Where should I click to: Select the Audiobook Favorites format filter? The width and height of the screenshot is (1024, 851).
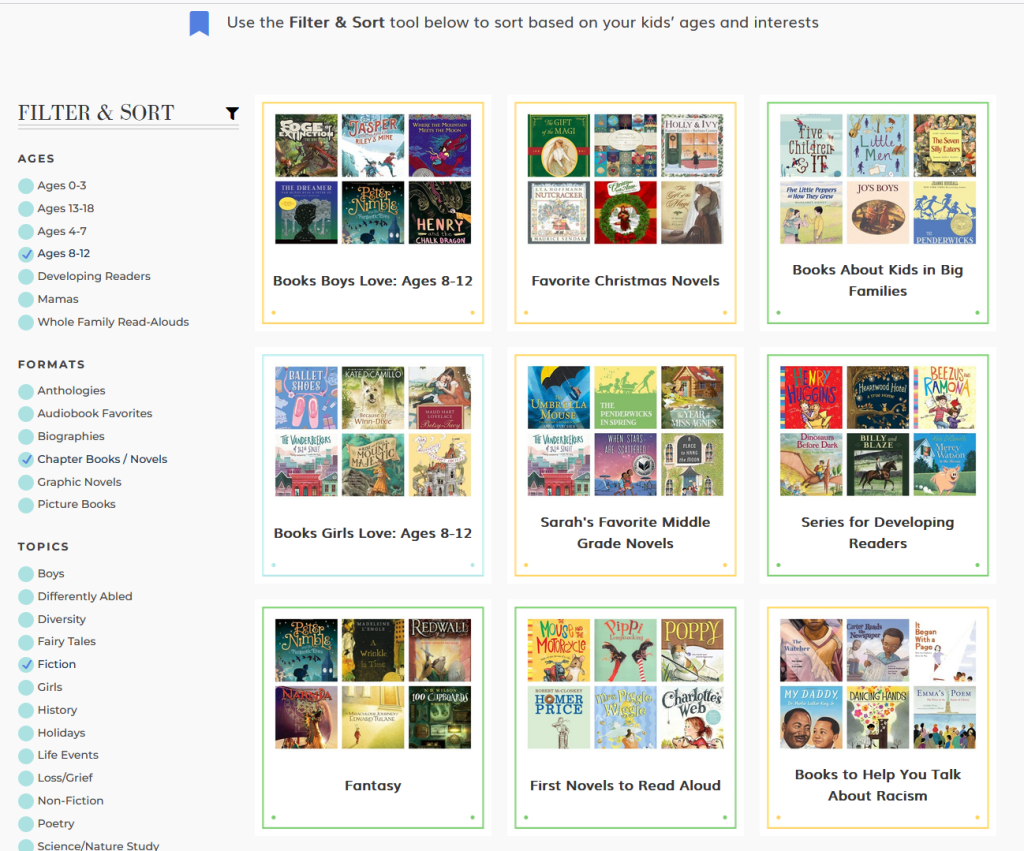click(26, 414)
